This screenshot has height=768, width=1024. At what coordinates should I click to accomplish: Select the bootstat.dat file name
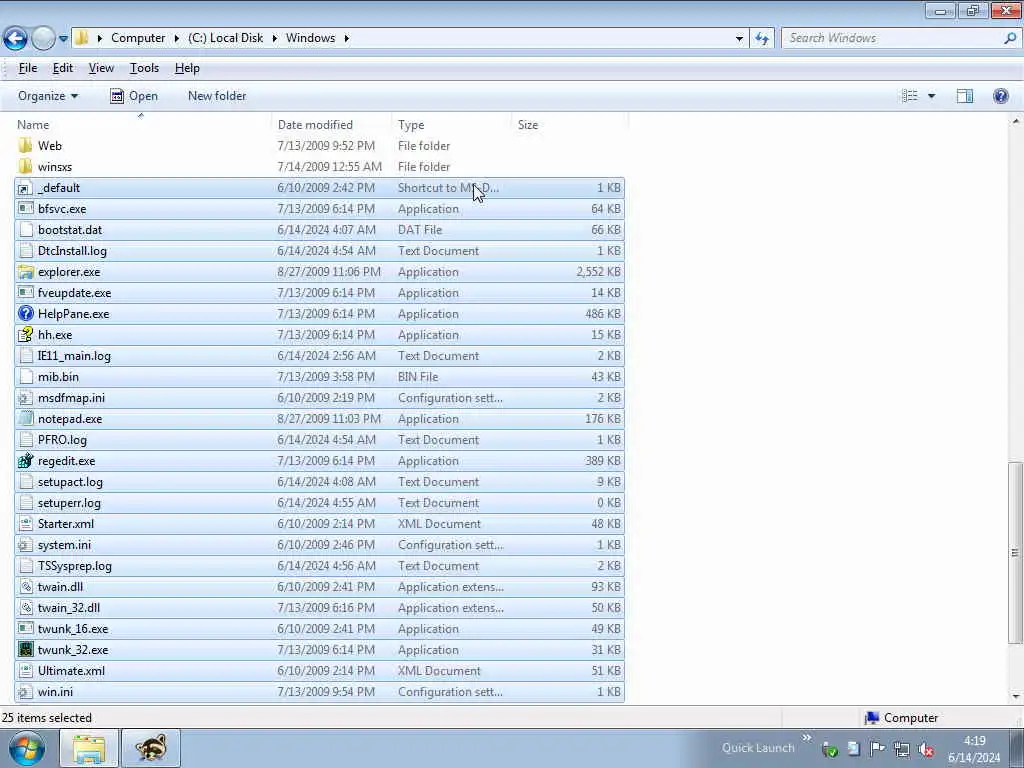pyautogui.click(x=70, y=230)
